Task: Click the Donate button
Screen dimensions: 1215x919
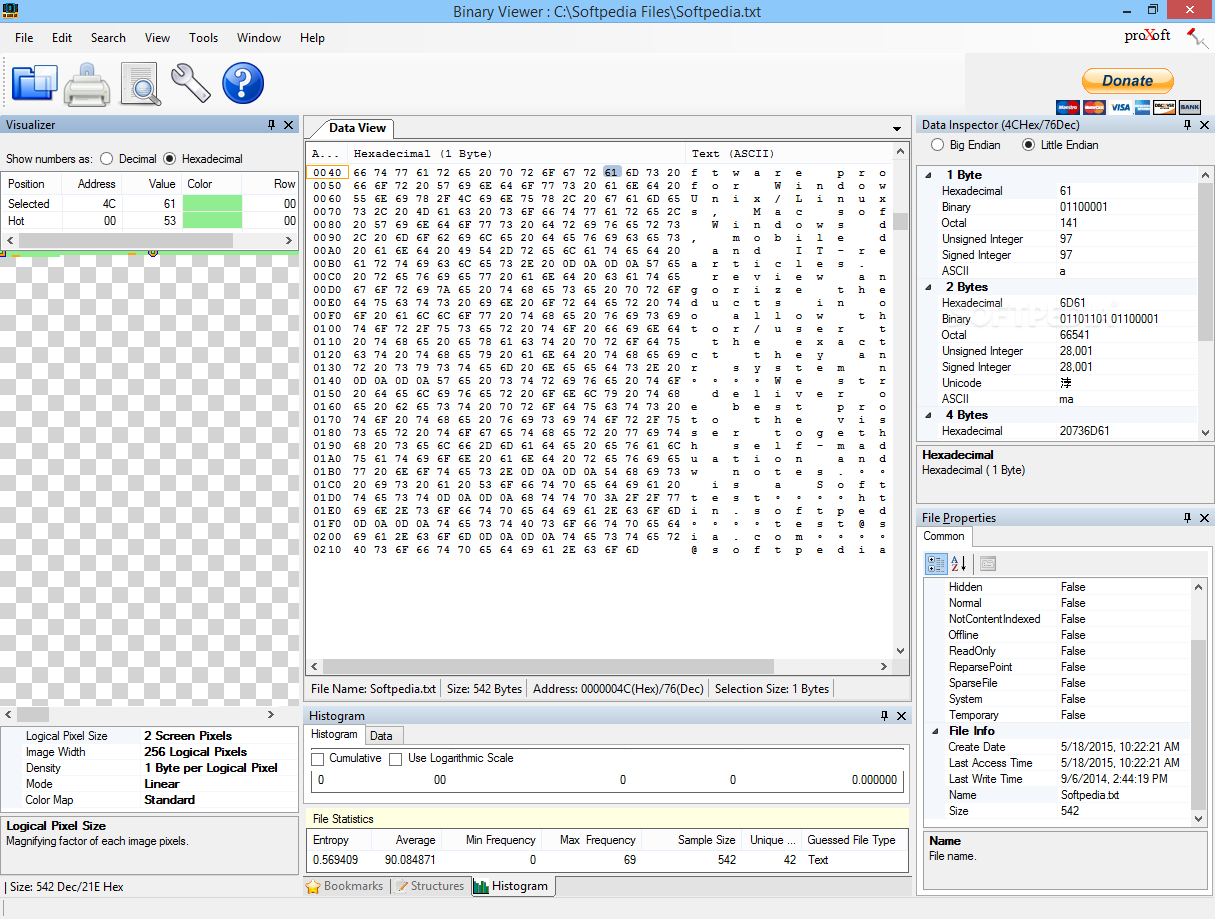Action: pos(1128,81)
